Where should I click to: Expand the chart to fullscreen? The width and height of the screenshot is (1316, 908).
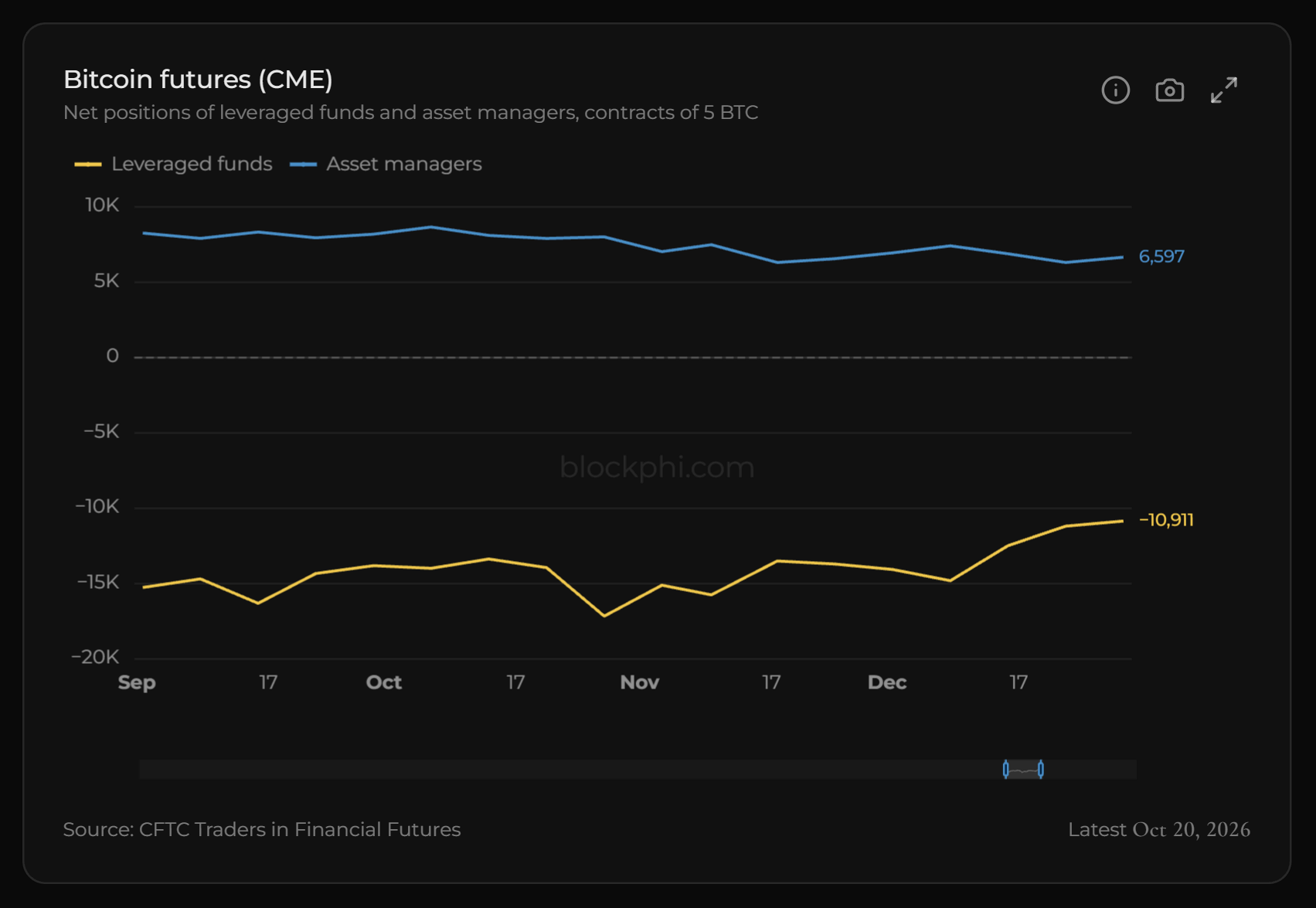coord(1224,90)
